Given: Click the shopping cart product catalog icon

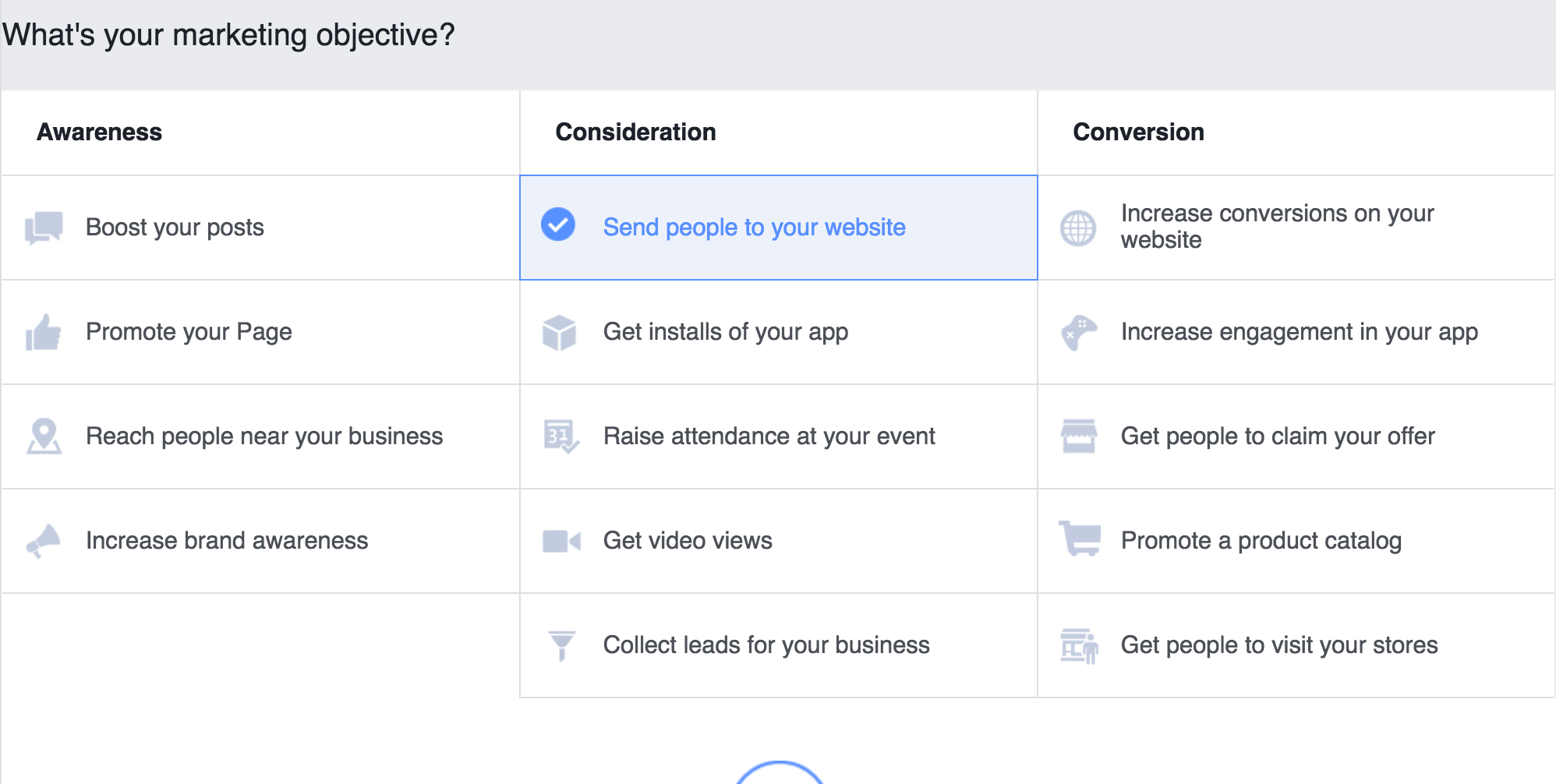Looking at the screenshot, I should 1080,539.
